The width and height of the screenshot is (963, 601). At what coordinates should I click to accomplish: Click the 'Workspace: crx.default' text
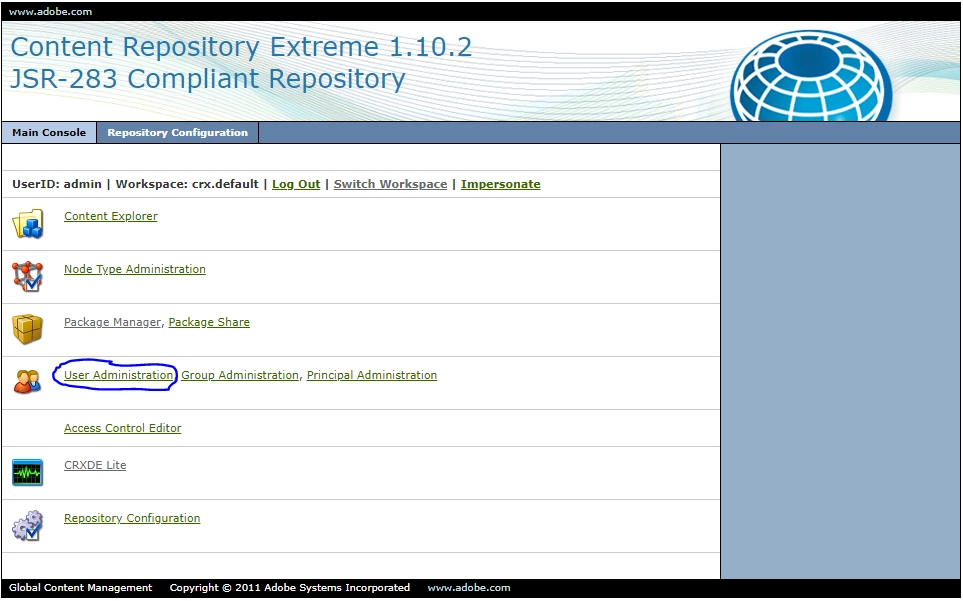click(x=187, y=184)
